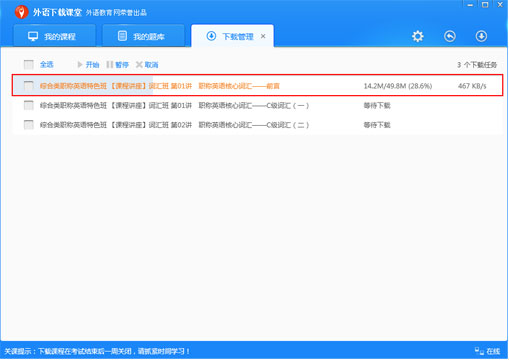
Task: Click the 3 个下载任务 count label
Action: coord(477,65)
